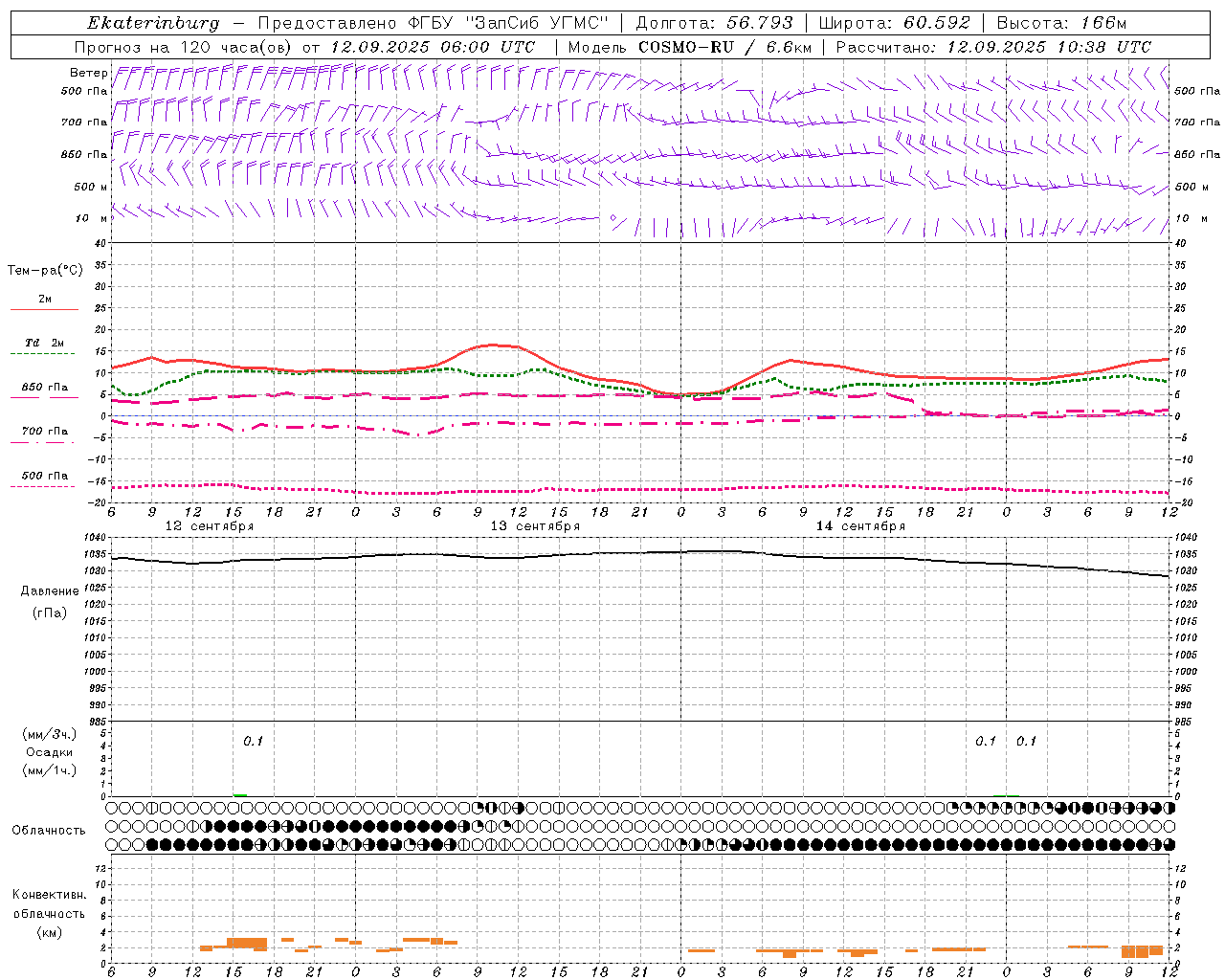Click the "Осадки" precipitation label
1225x980 pixels.
[x=50, y=752]
